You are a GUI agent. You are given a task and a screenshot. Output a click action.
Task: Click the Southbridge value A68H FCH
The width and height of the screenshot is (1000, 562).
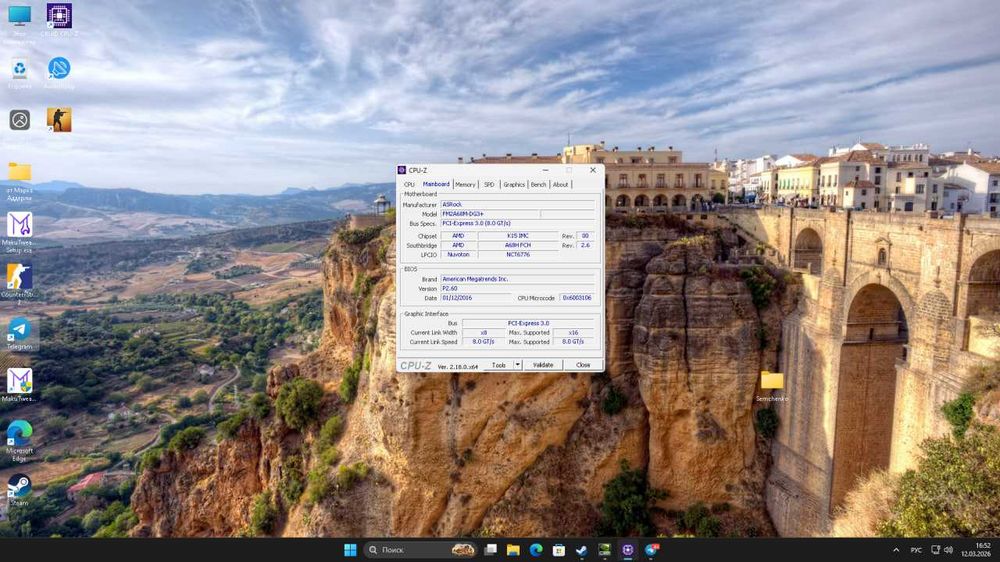pos(518,245)
